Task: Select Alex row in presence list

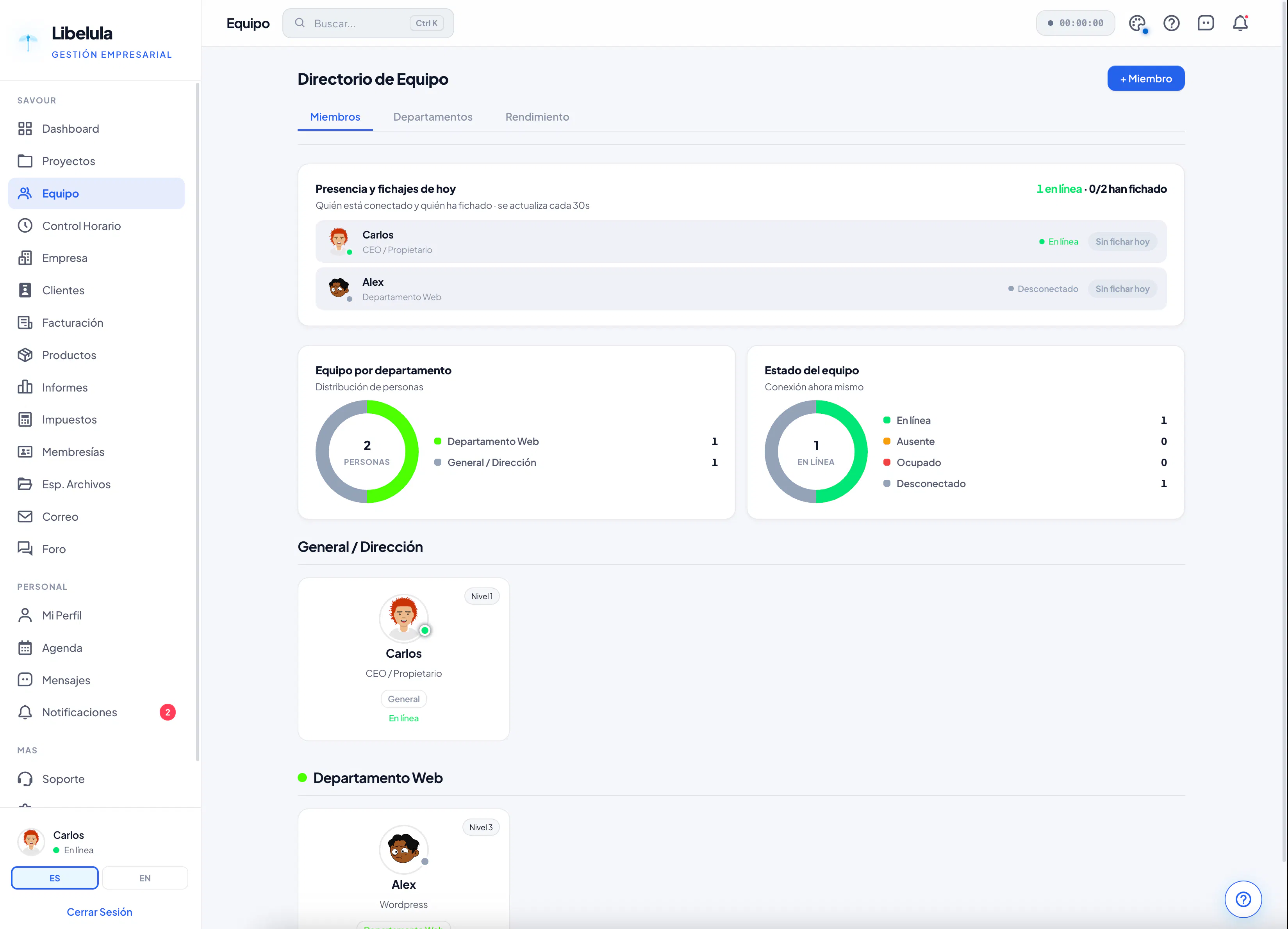Action: pyautogui.click(x=741, y=289)
